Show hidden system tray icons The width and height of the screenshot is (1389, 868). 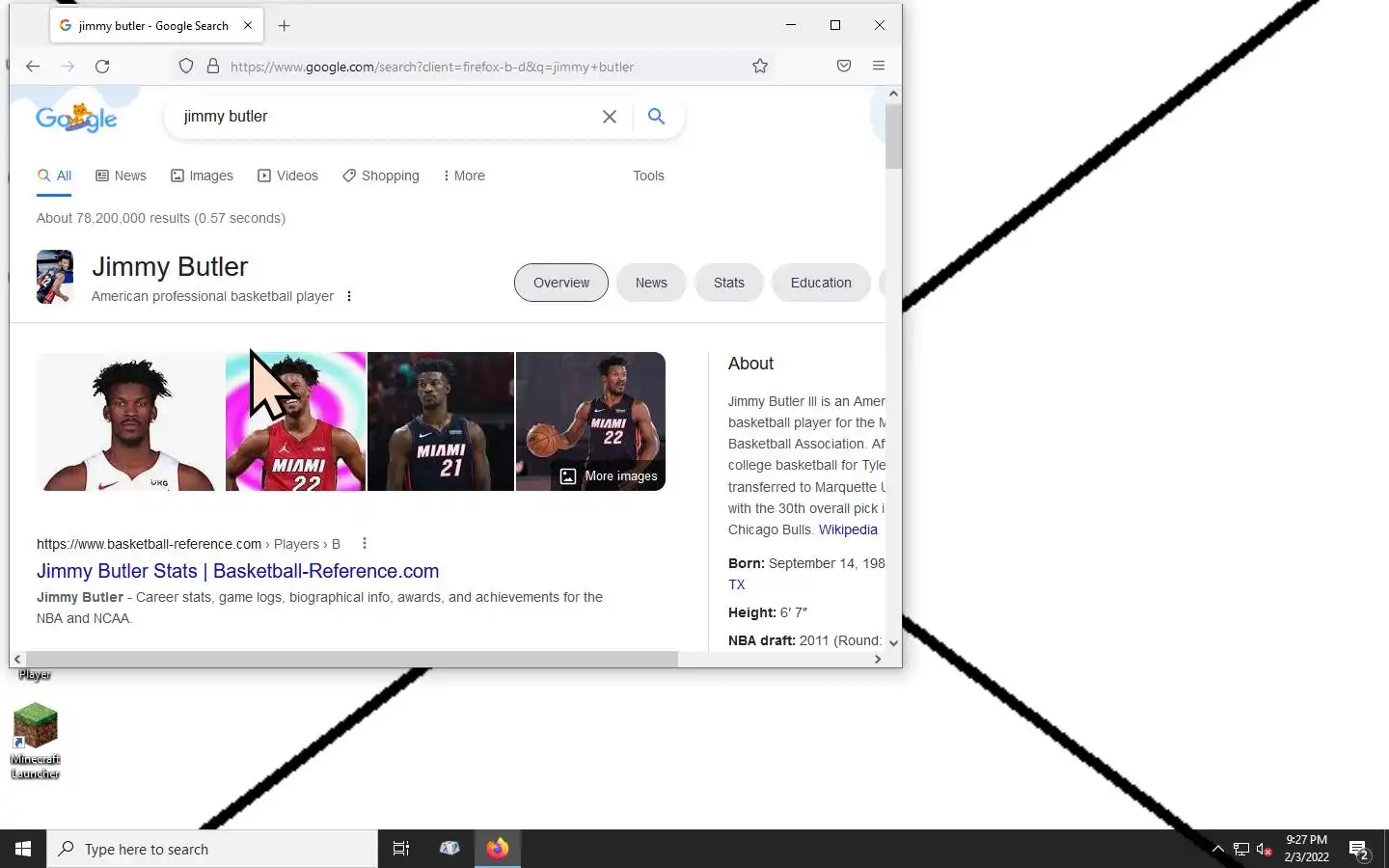coord(1217,850)
